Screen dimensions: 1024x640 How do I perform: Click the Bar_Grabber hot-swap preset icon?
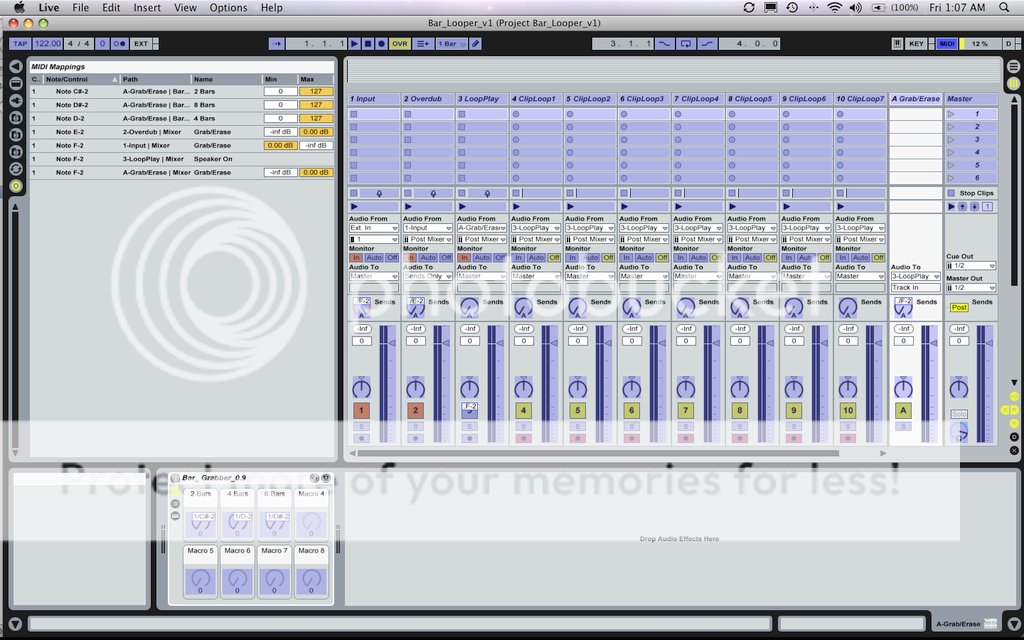314,478
